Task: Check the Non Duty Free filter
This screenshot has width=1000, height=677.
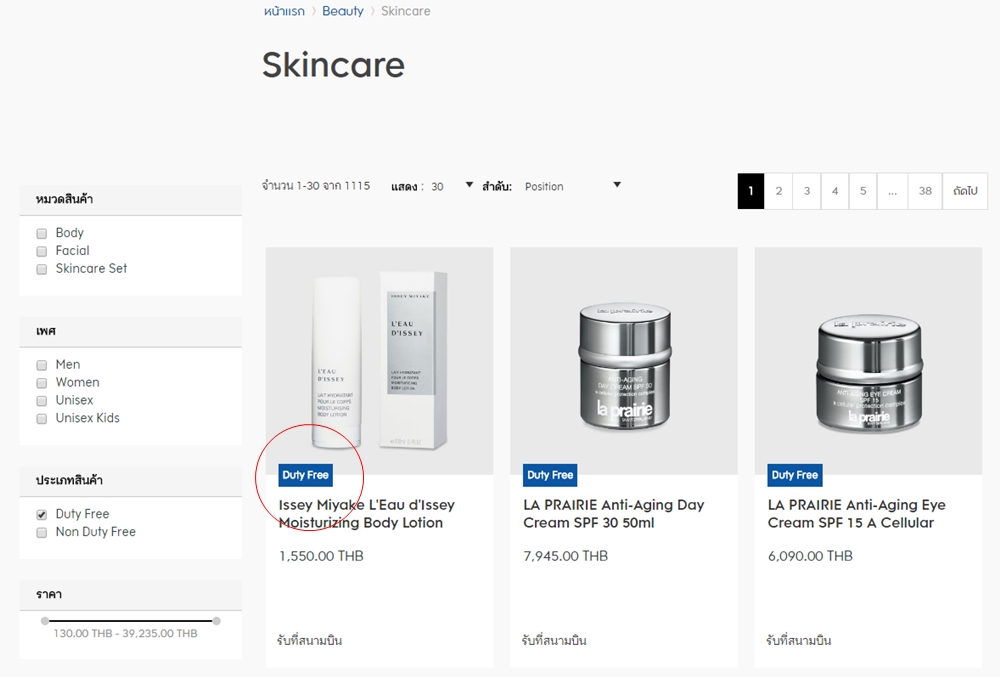Action: pos(41,532)
